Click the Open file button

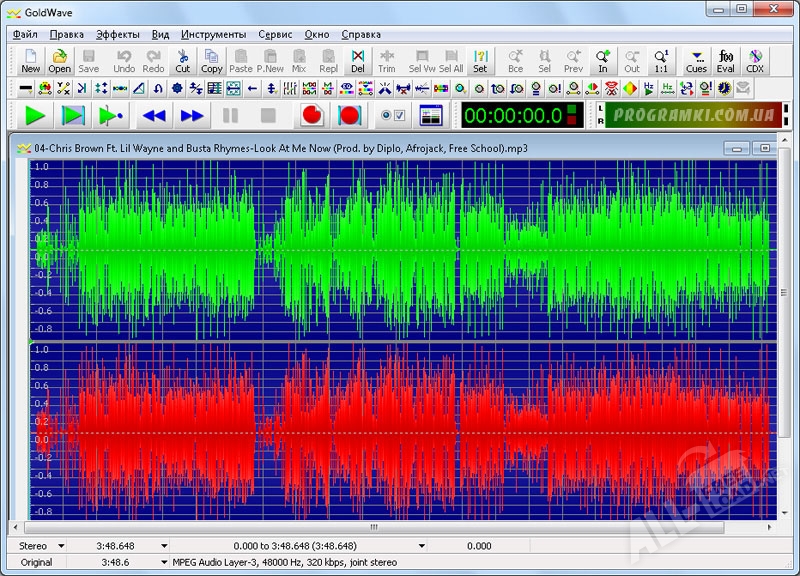click(60, 61)
